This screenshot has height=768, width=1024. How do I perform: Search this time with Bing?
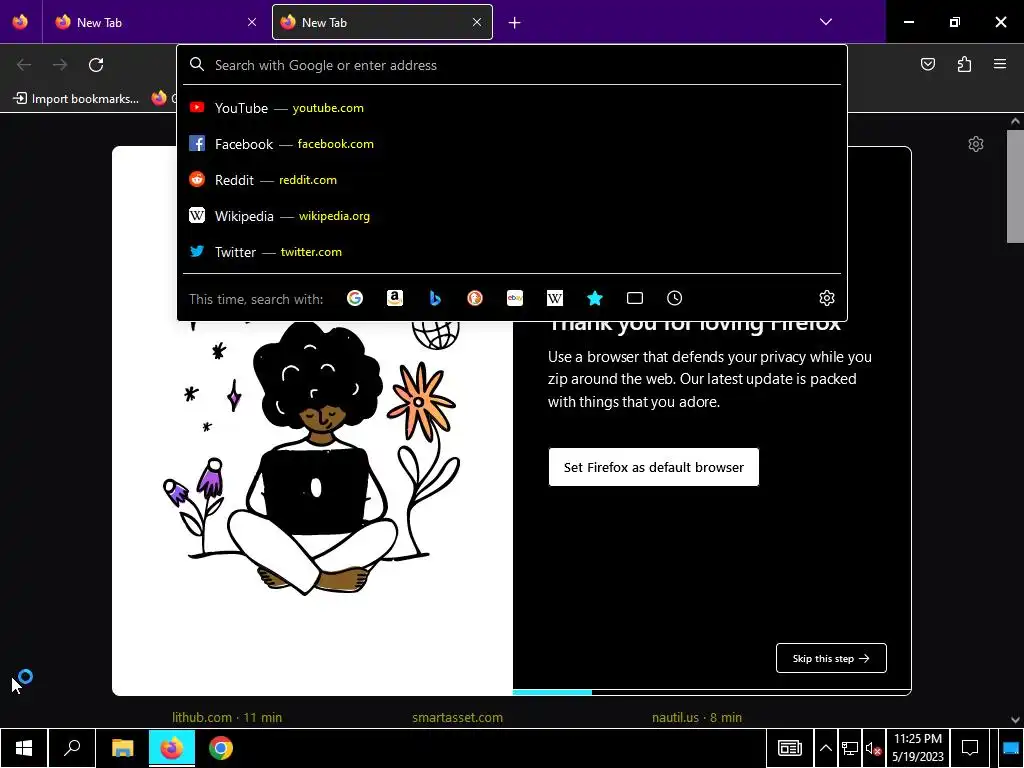[x=435, y=298]
